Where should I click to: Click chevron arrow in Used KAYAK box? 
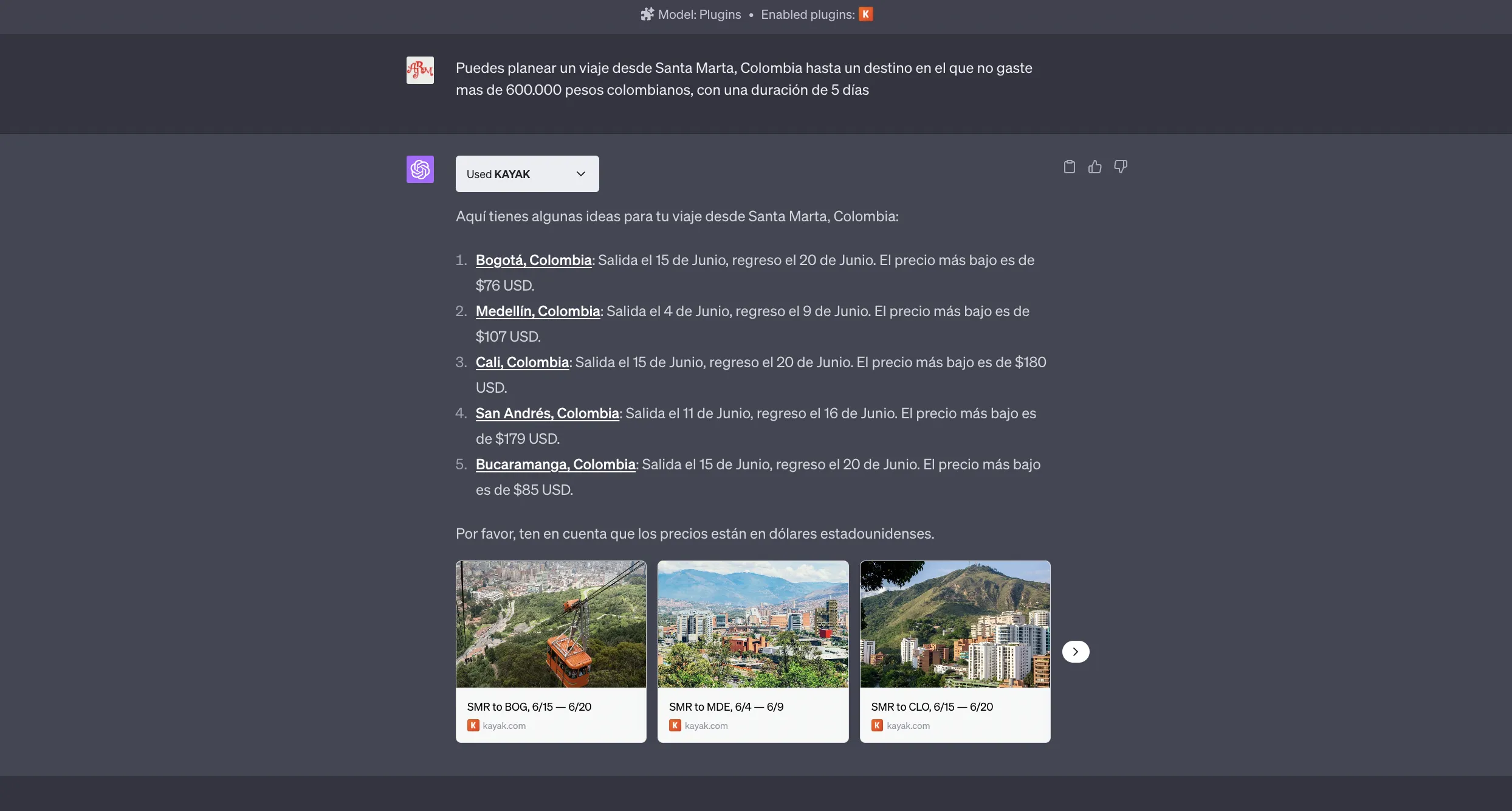coord(580,174)
